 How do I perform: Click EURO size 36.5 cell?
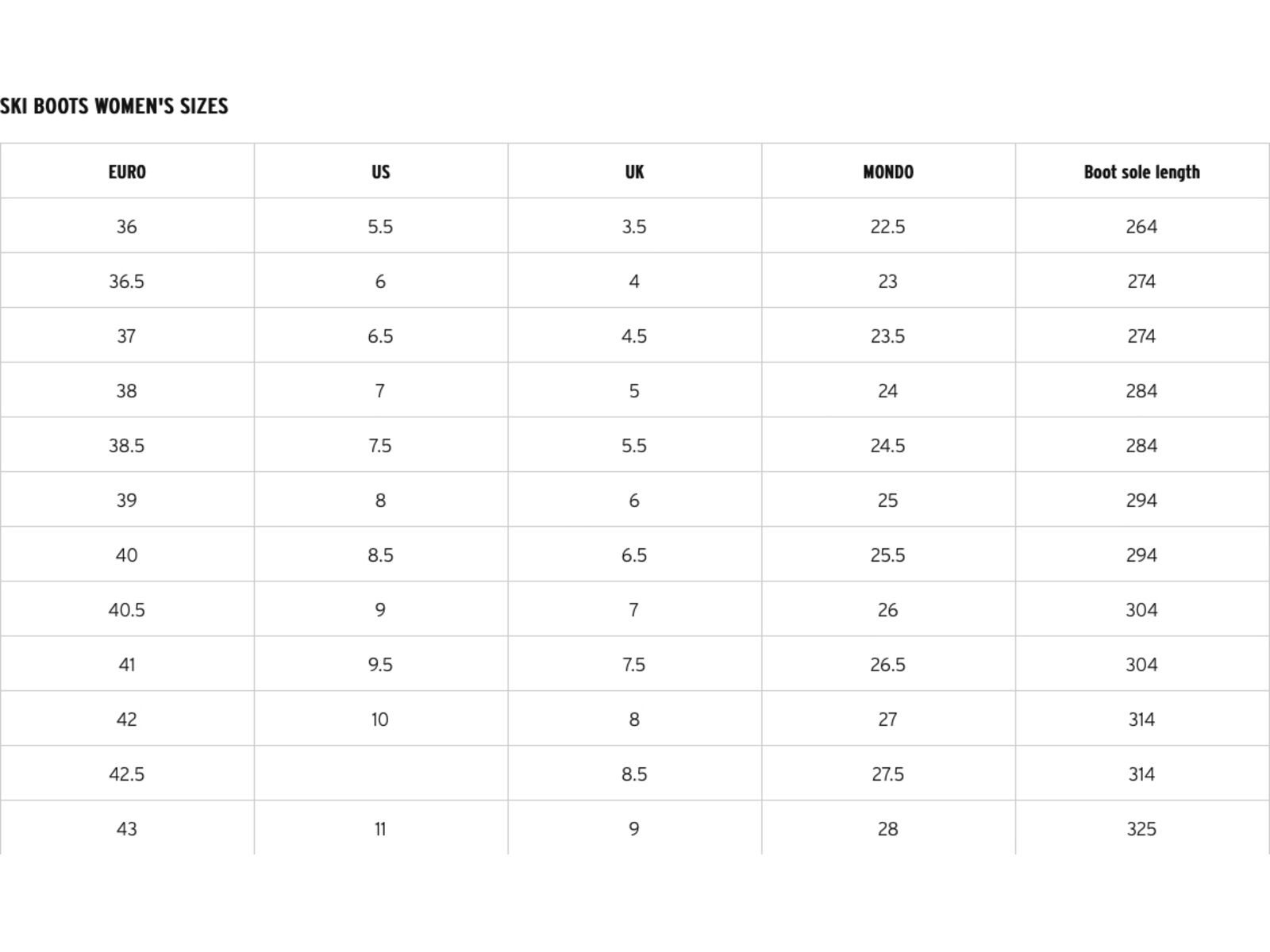127,281
